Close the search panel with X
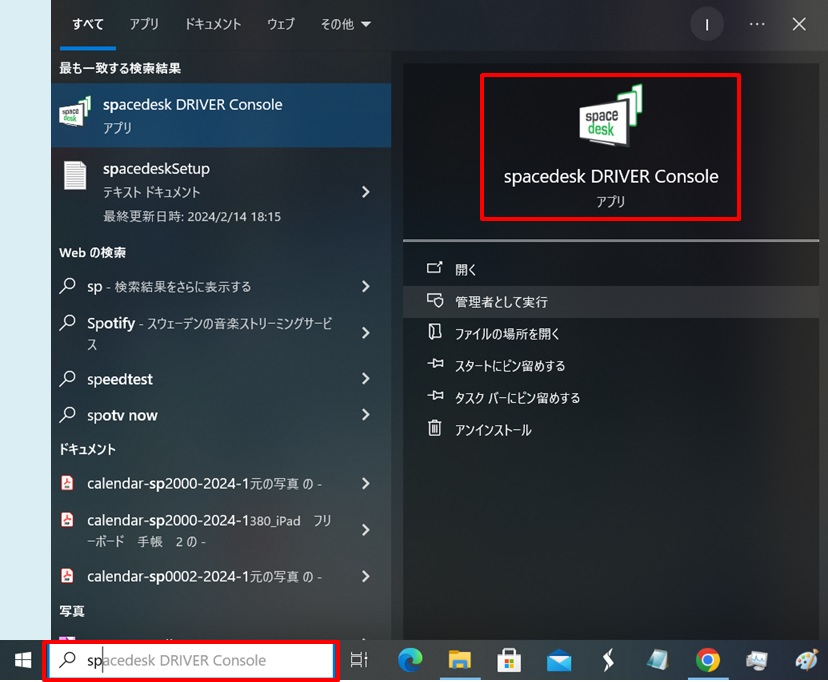Image resolution: width=828 pixels, height=682 pixels. 799,24
